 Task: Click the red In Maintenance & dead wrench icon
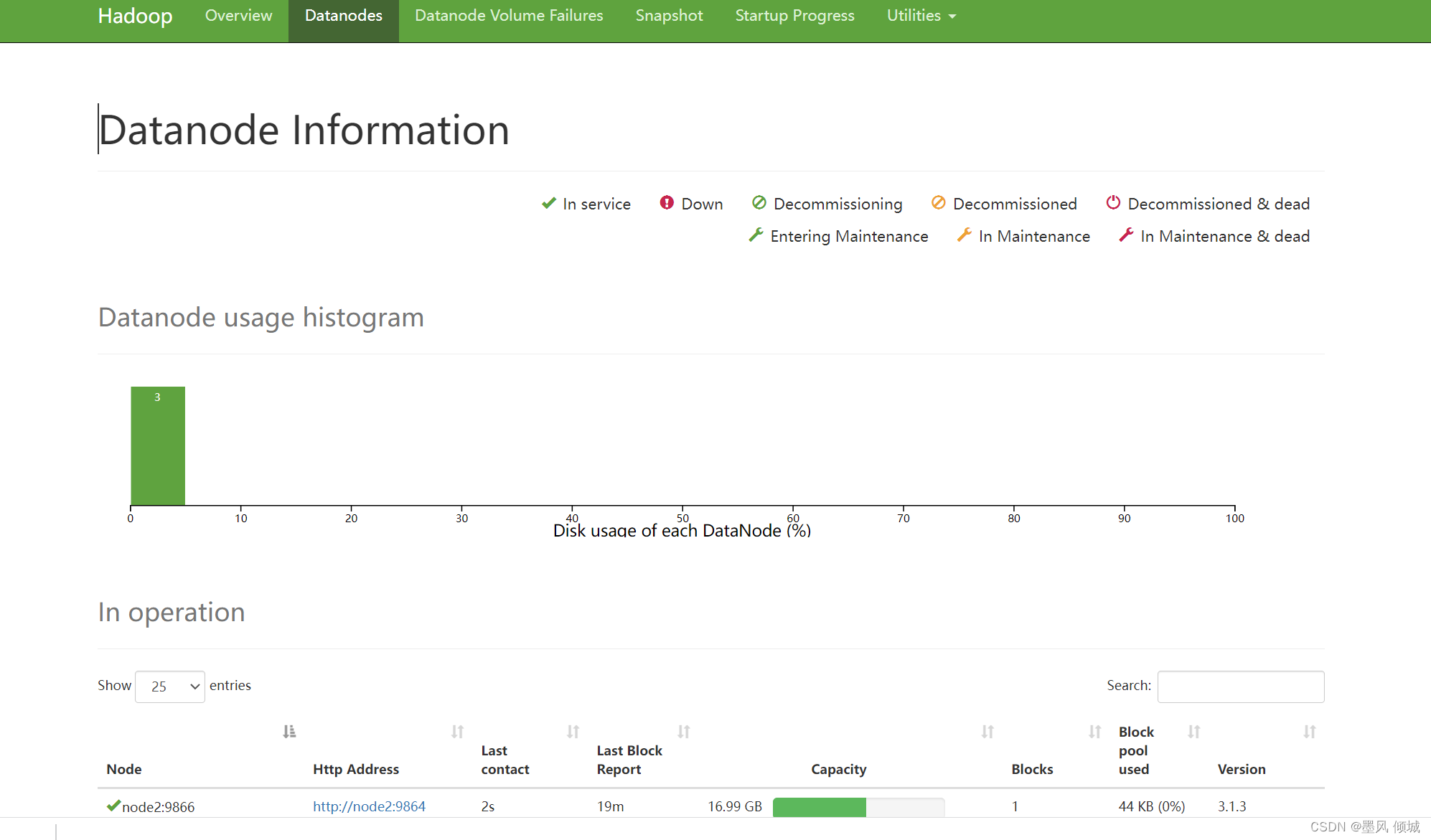coord(1126,235)
